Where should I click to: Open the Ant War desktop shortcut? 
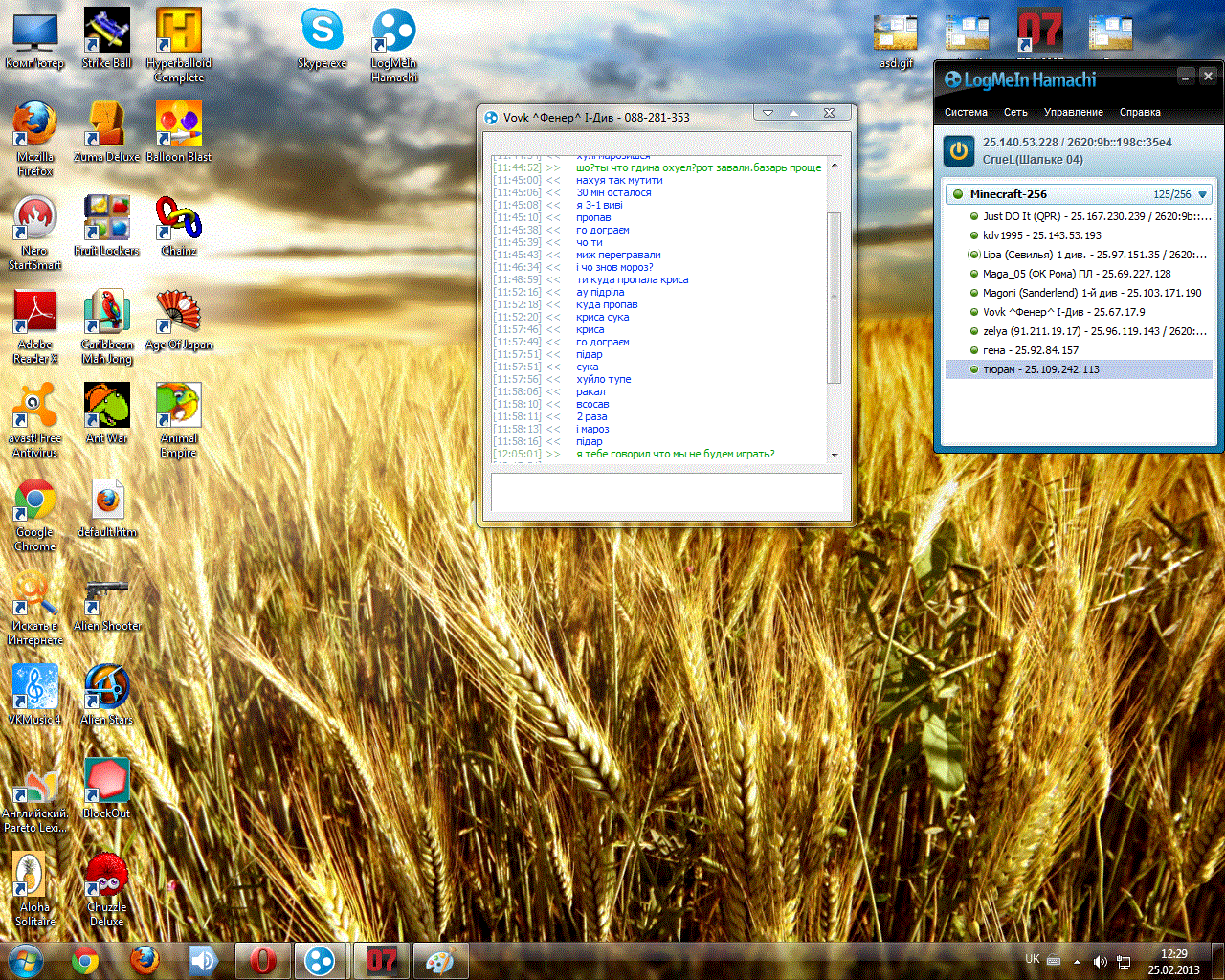coord(107,415)
